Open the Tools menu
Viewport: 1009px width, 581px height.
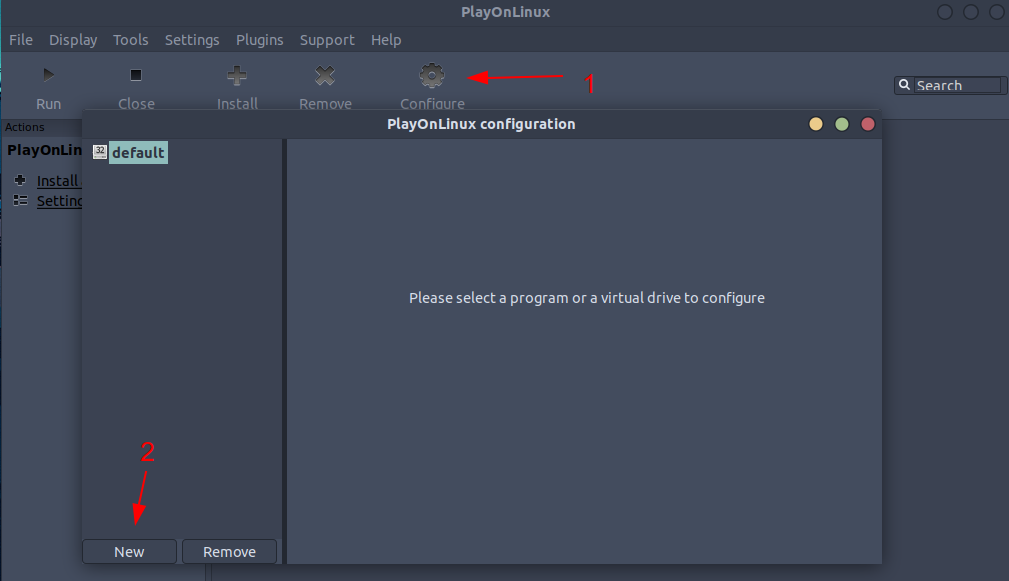point(130,40)
